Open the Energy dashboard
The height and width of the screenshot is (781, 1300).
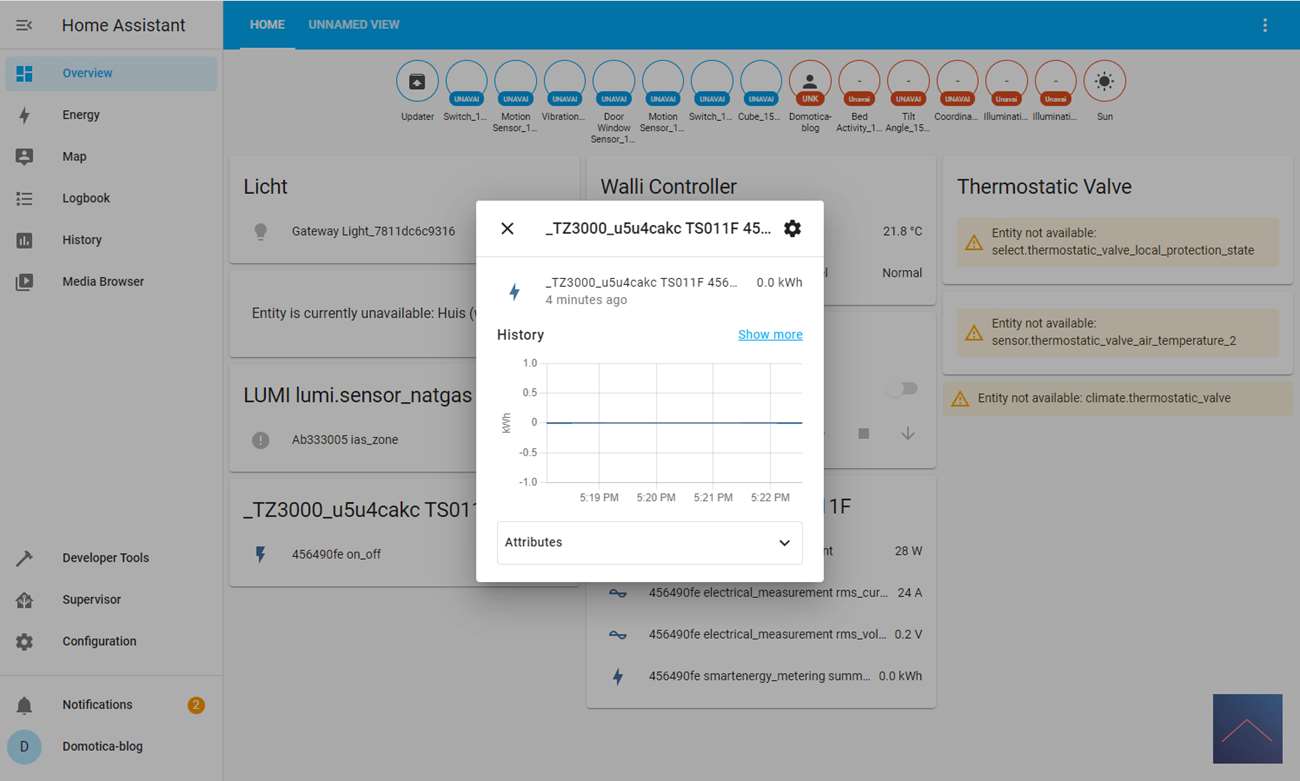tap(81, 115)
